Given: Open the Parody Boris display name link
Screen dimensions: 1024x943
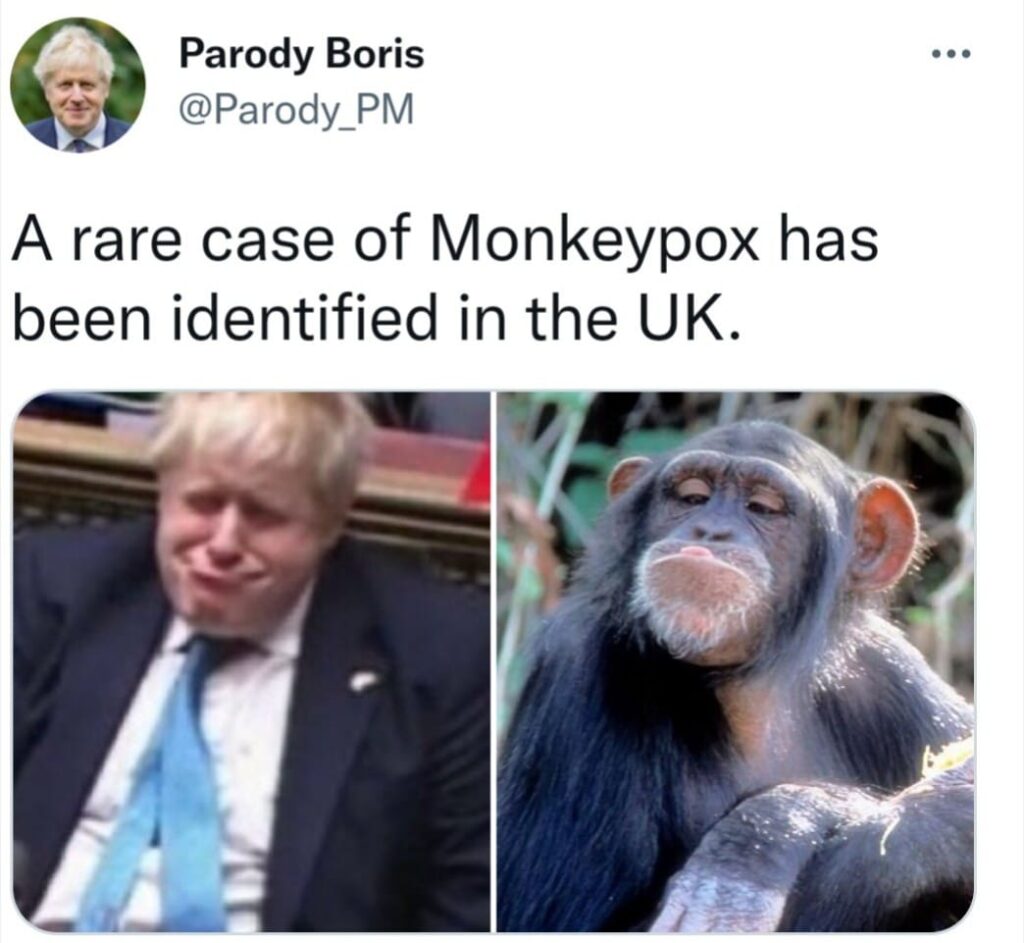Looking at the screenshot, I should tap(302, 54).
